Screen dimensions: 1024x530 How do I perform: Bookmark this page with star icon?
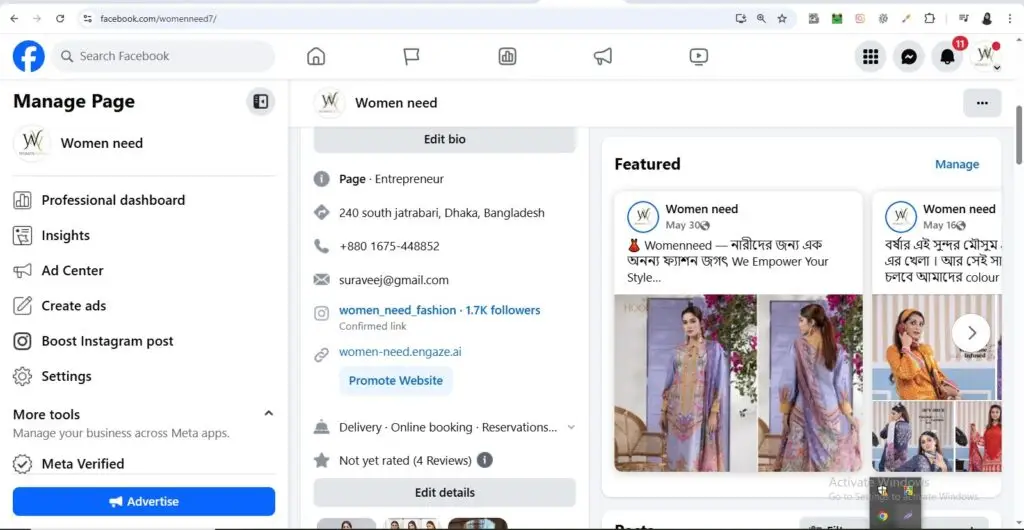coord(782,19)
